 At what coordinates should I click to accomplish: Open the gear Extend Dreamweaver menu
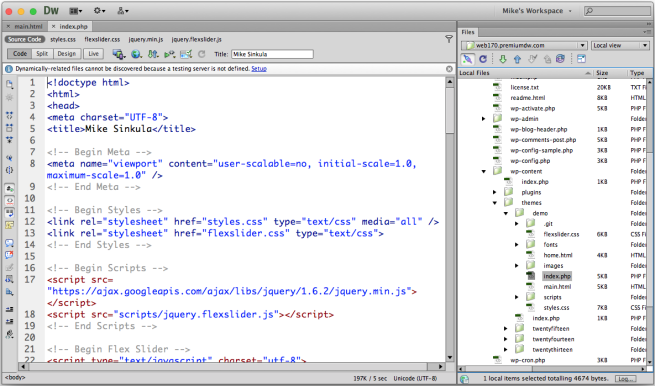tap(99, 11)
